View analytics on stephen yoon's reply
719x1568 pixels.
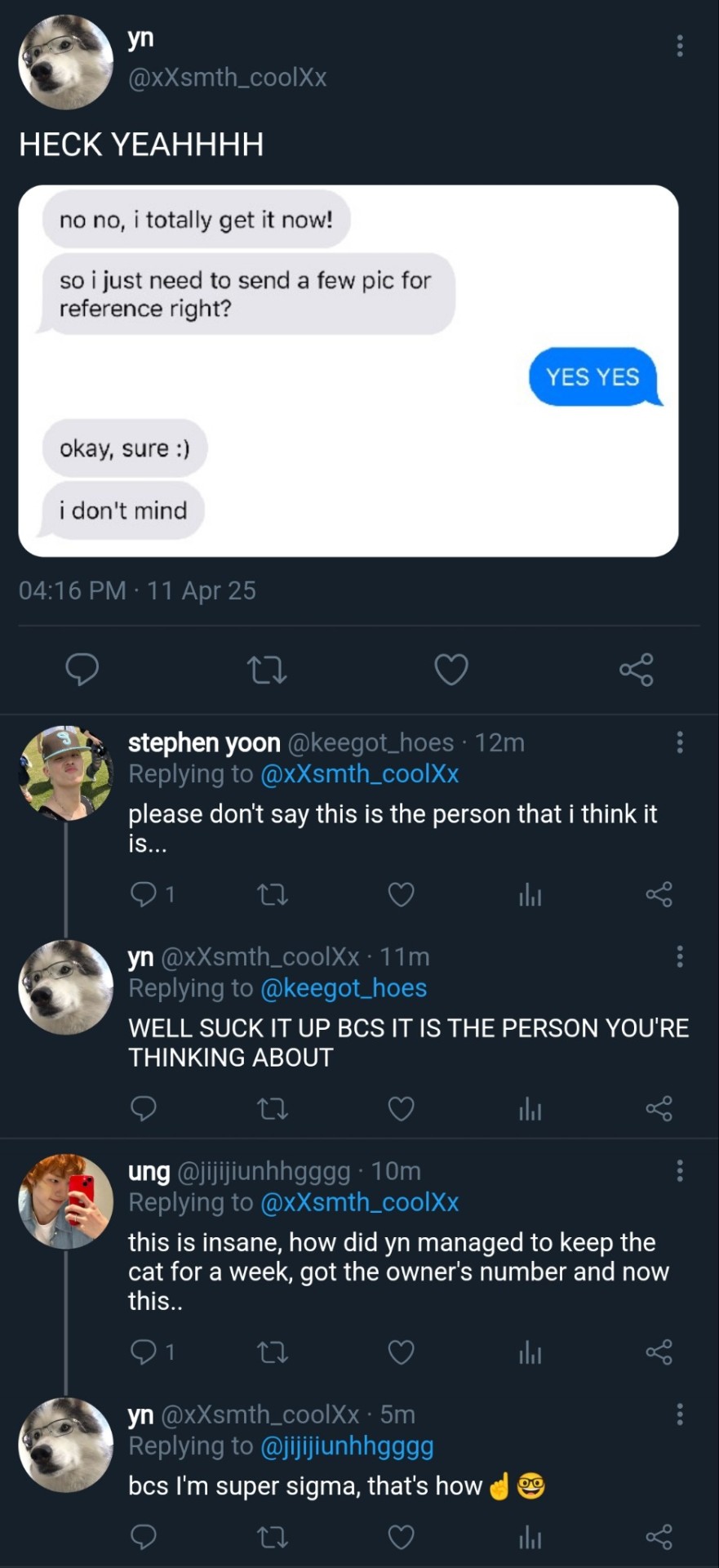click(530, 895)
